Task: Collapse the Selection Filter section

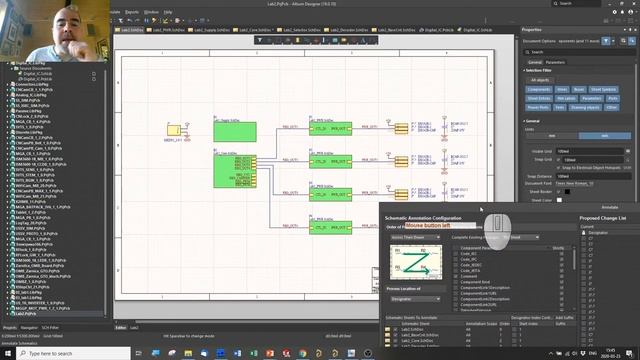Action: [524, 70]
